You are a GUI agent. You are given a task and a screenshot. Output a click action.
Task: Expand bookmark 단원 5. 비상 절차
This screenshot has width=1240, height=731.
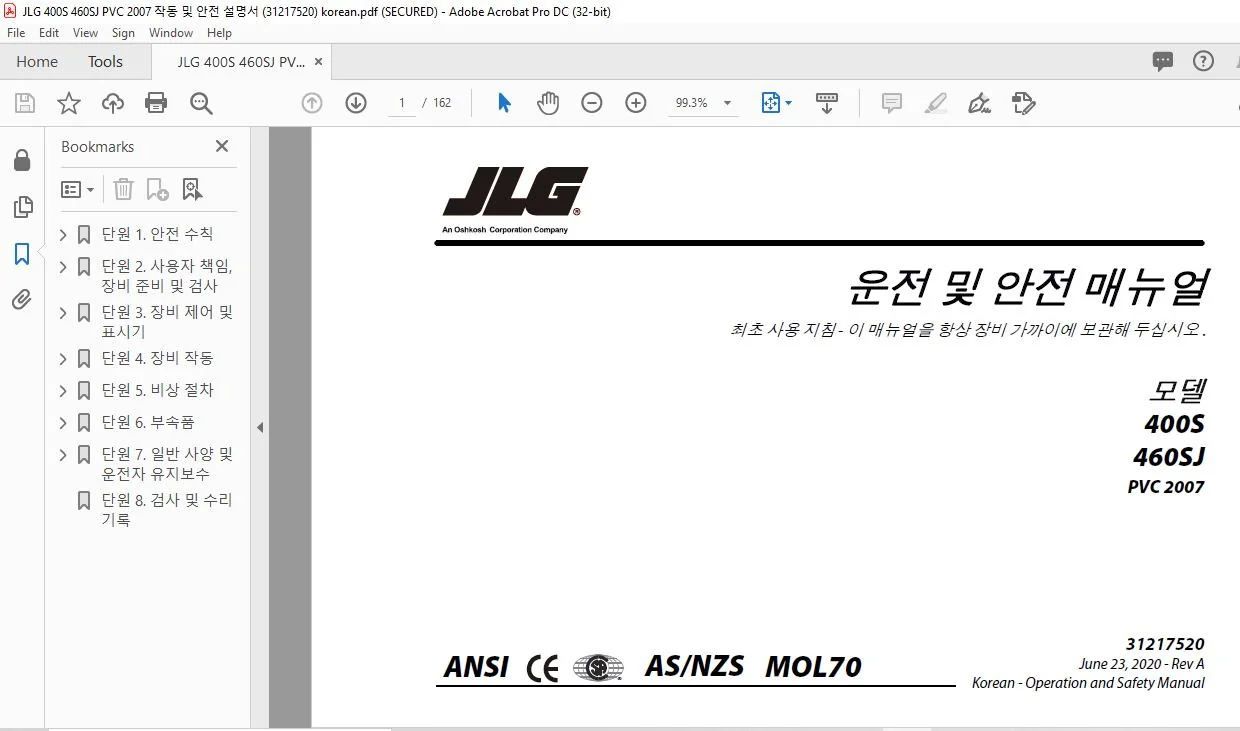click(63, 391)
